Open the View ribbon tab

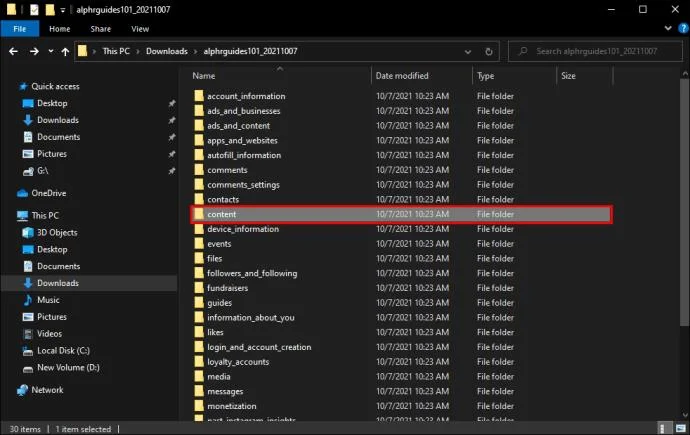pos(140,29)
